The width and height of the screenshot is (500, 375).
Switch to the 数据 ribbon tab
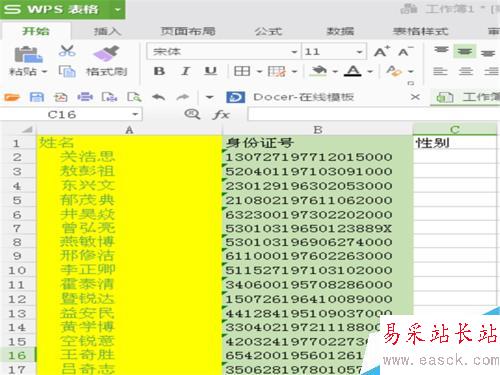tap(340, 31)
